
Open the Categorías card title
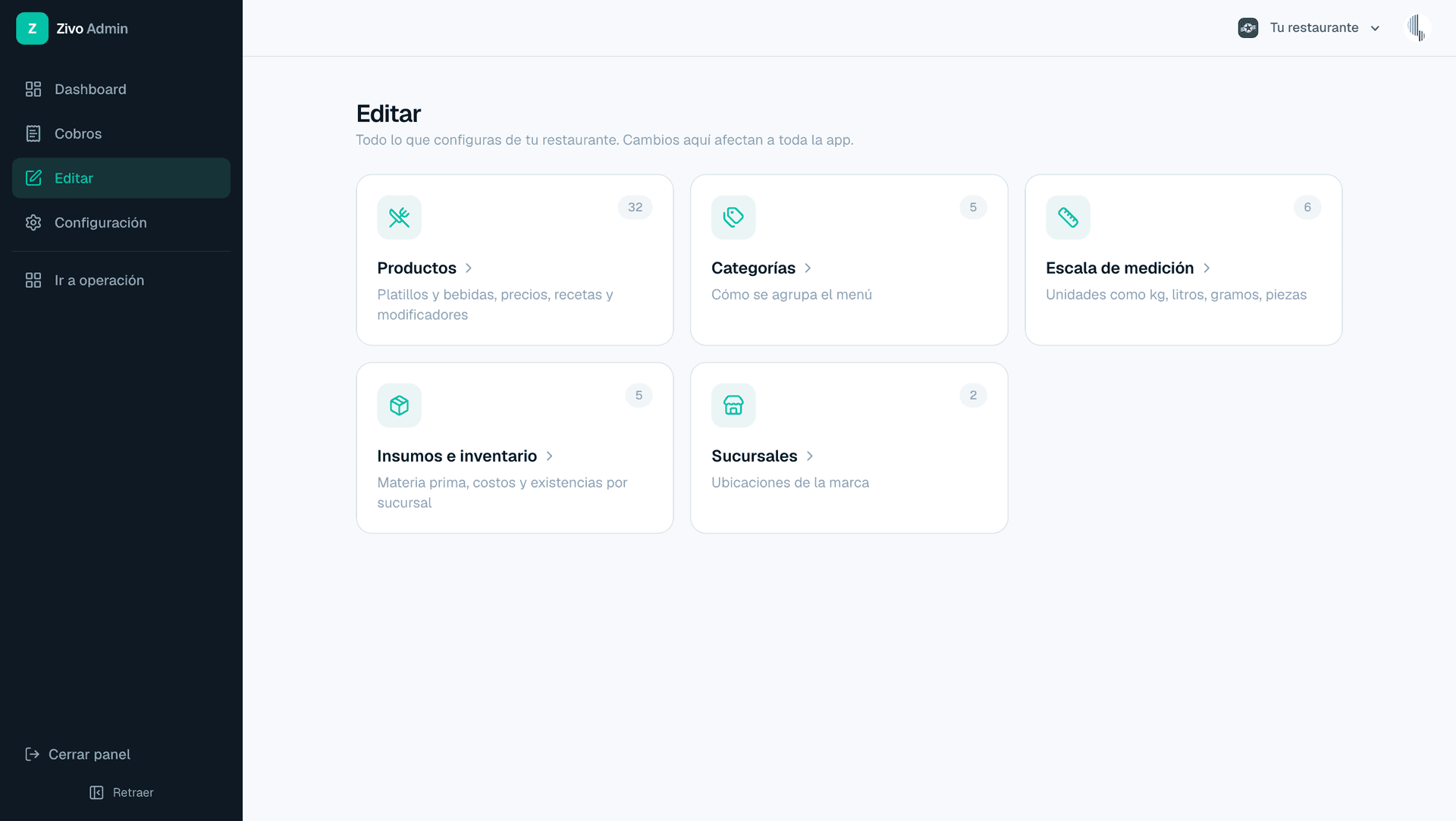point(753,268)
